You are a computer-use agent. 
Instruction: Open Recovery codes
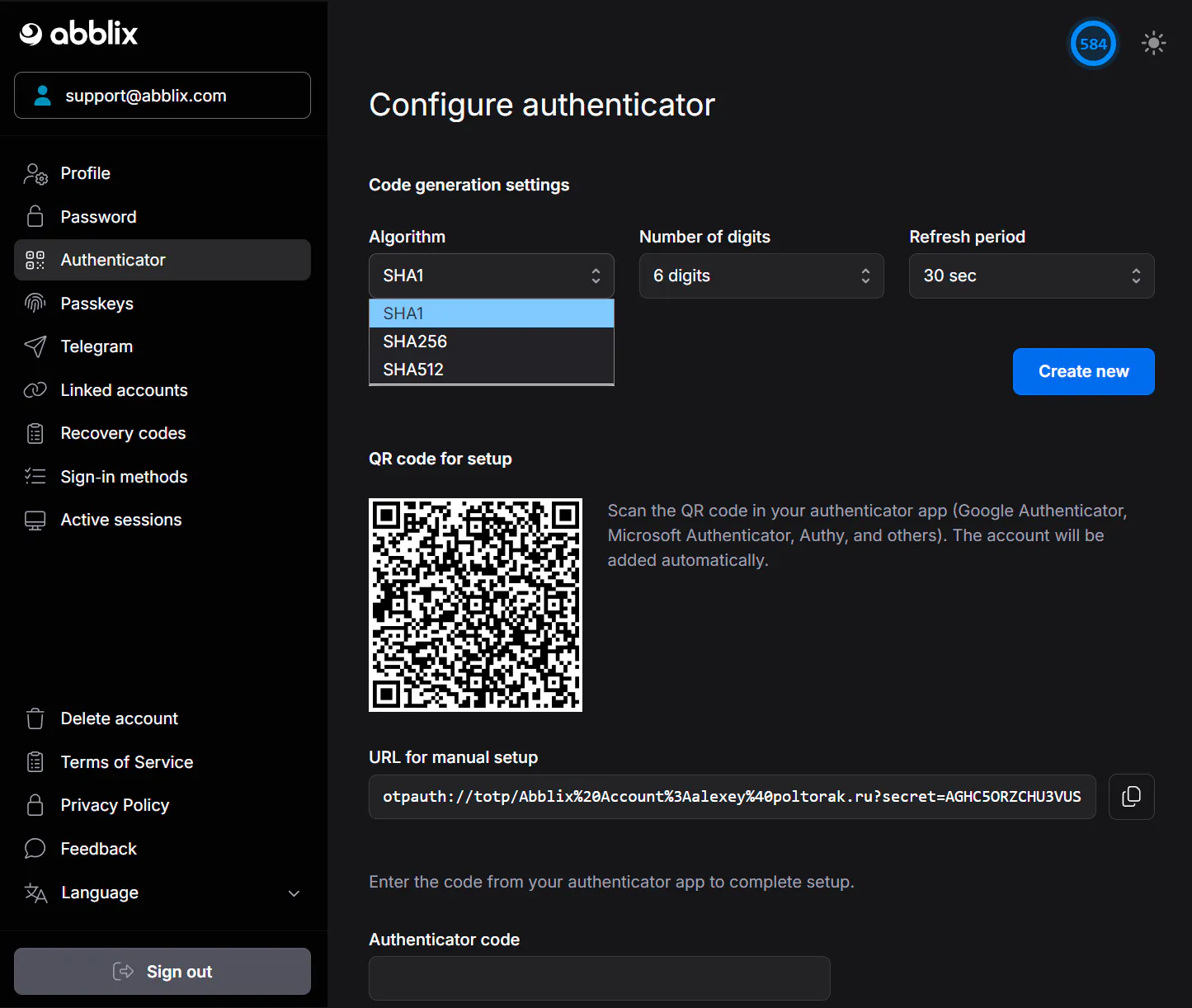coord(163,433)
